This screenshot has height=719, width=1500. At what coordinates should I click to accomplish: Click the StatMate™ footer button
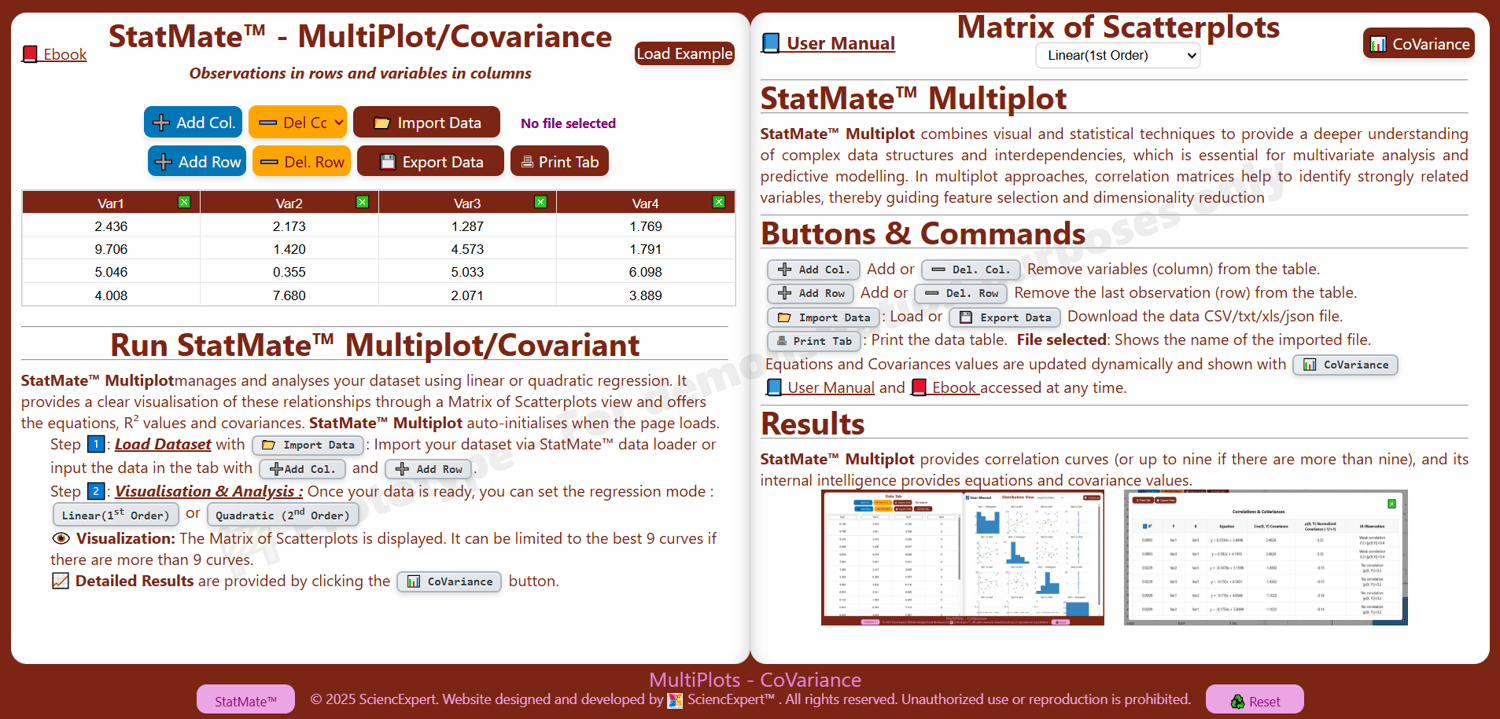246,701
